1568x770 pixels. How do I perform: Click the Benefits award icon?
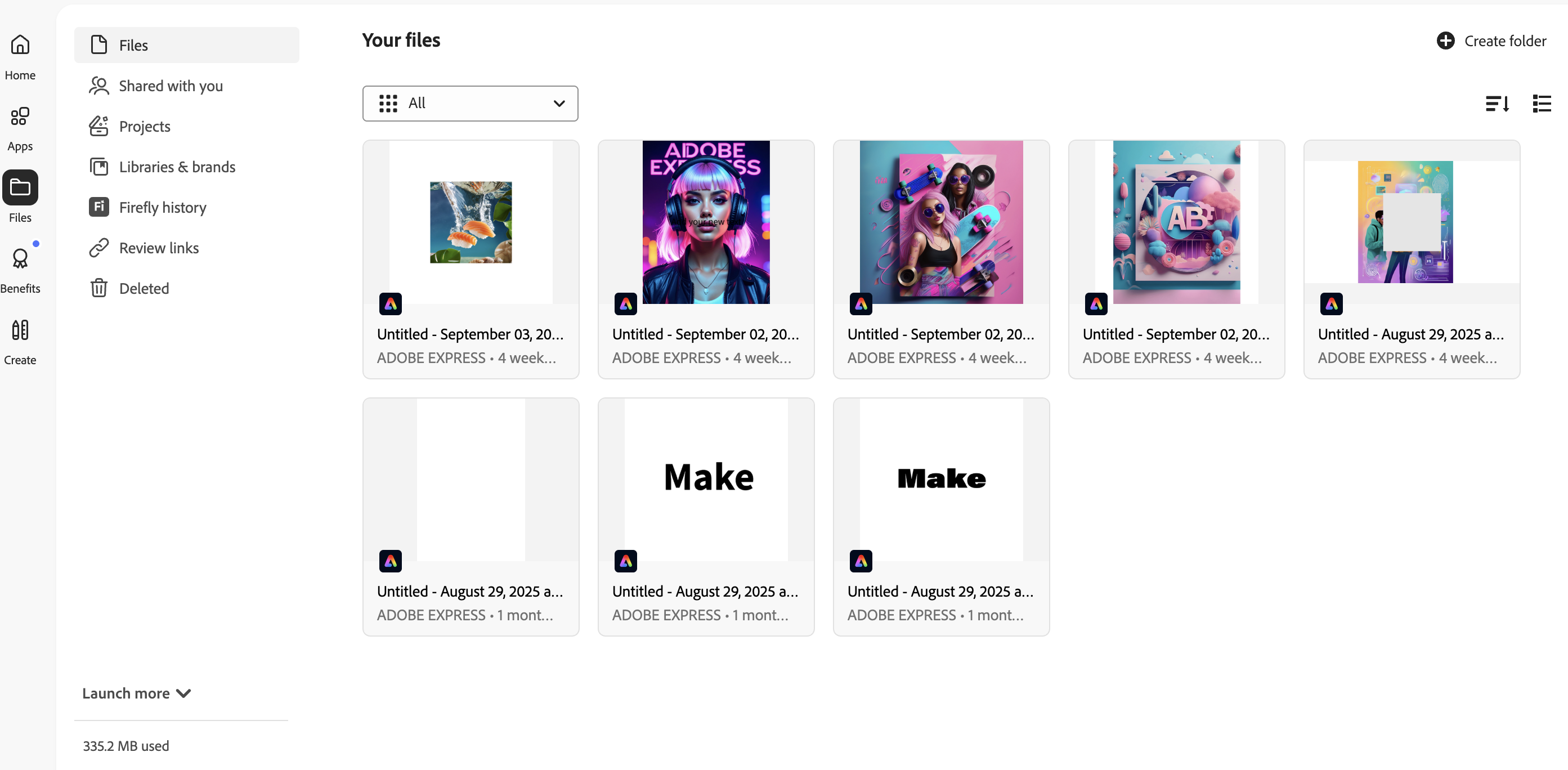(20, 258)
